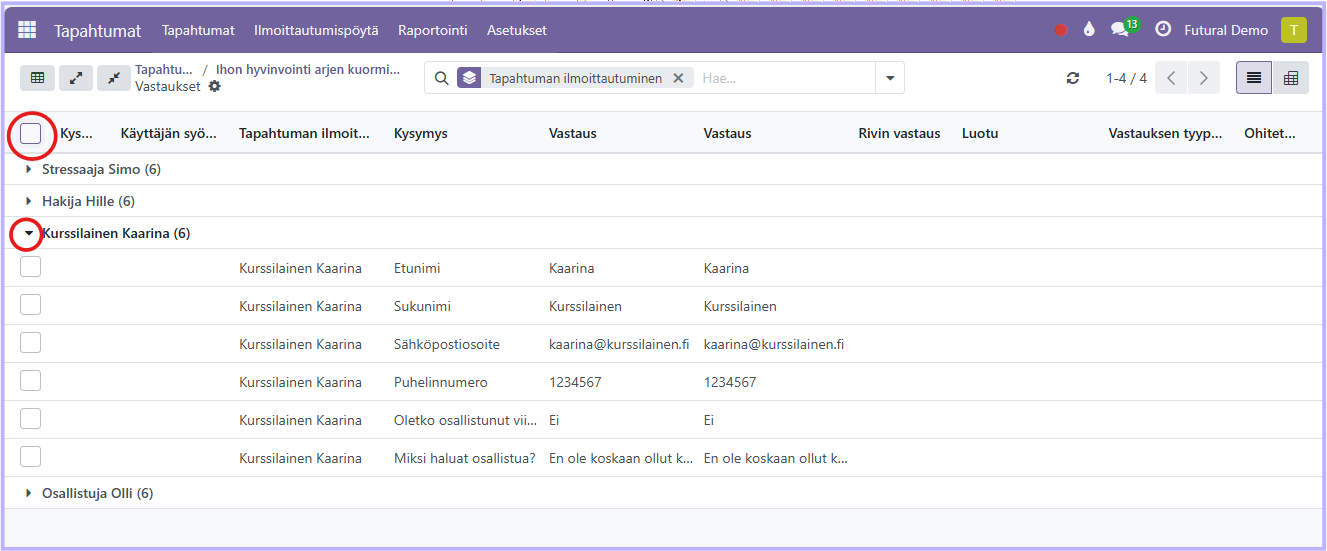Click into the Hae... search field
1327x551 pixels.
(x=785, y=78)
